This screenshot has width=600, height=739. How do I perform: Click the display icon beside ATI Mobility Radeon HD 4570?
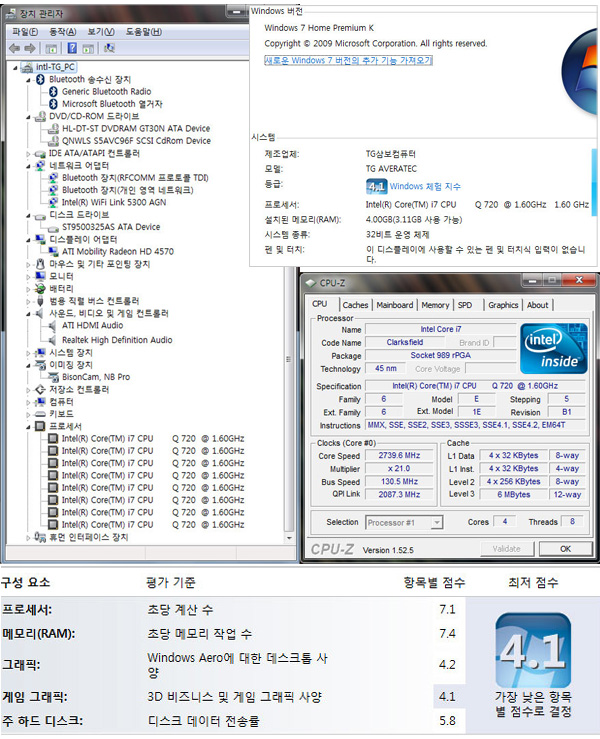pyautogui.click(x=54, y=251)
